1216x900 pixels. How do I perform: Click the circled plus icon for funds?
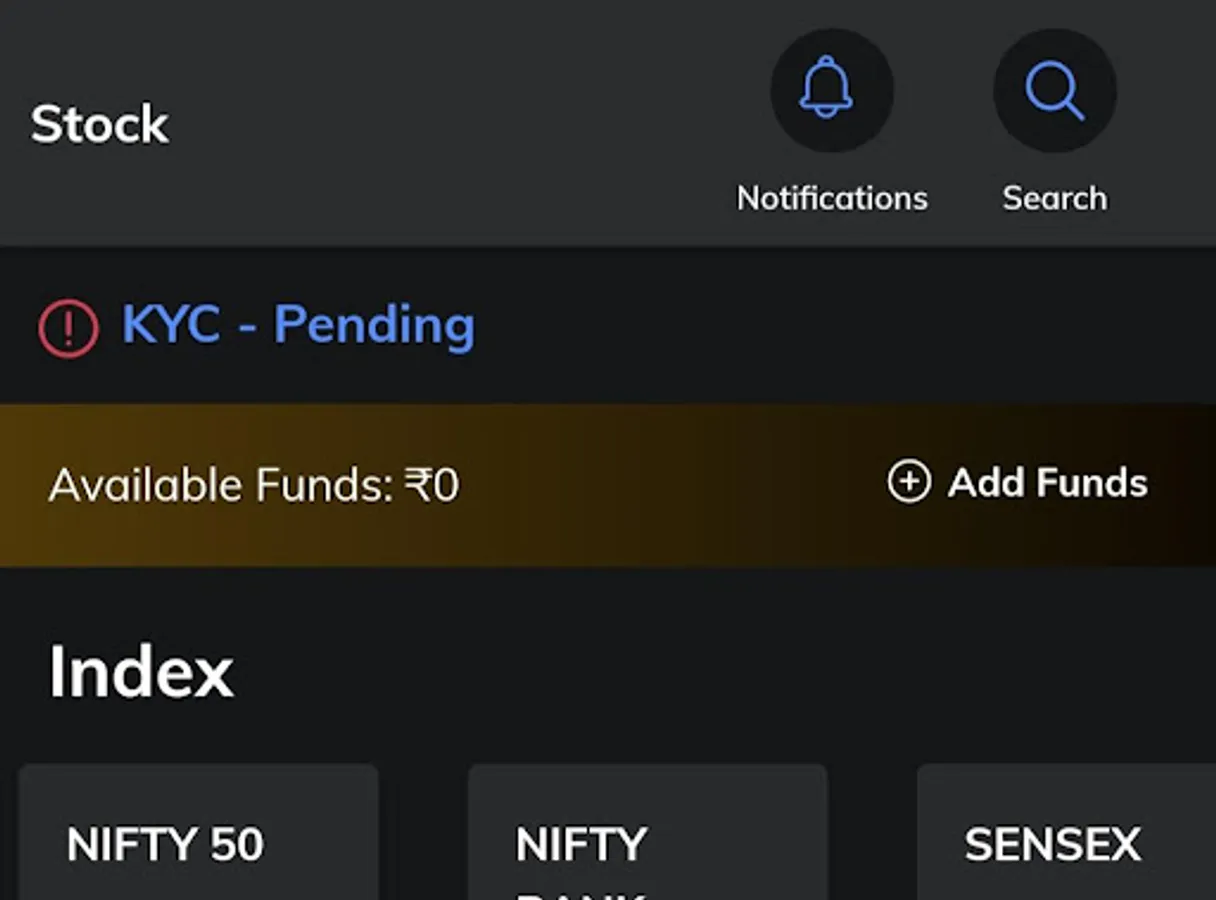click(x=908, y=482)
